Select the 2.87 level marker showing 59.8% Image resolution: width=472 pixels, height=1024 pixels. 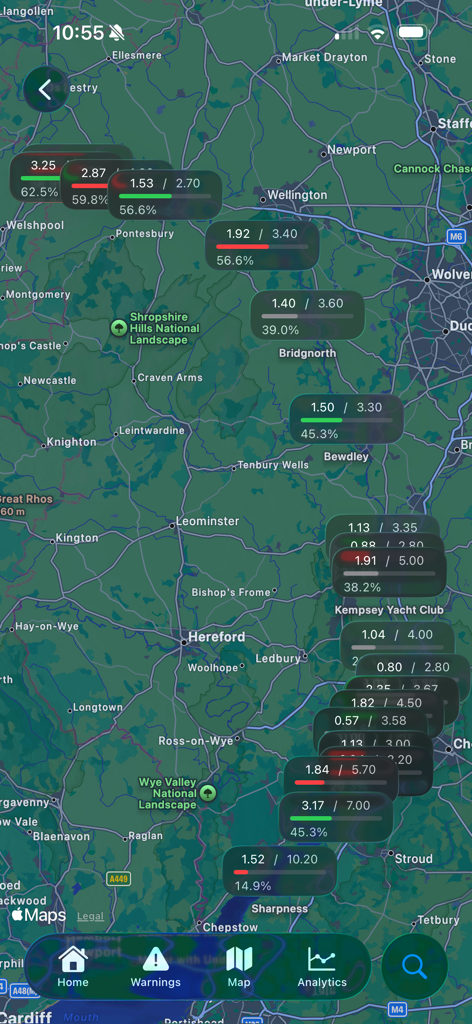pyautogui.click(x=87, y=185)
